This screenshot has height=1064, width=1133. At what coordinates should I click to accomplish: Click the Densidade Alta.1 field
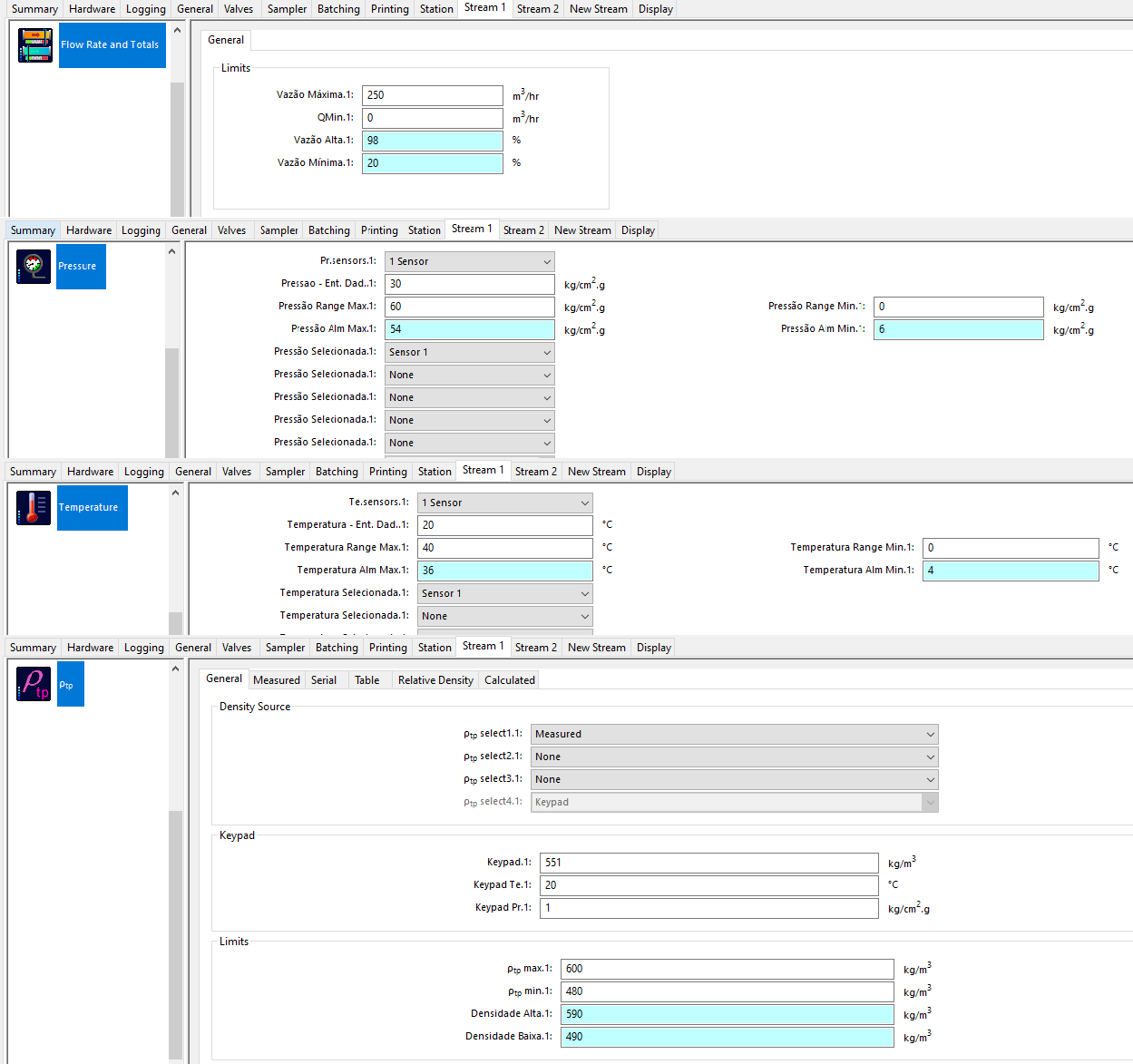728,1014
